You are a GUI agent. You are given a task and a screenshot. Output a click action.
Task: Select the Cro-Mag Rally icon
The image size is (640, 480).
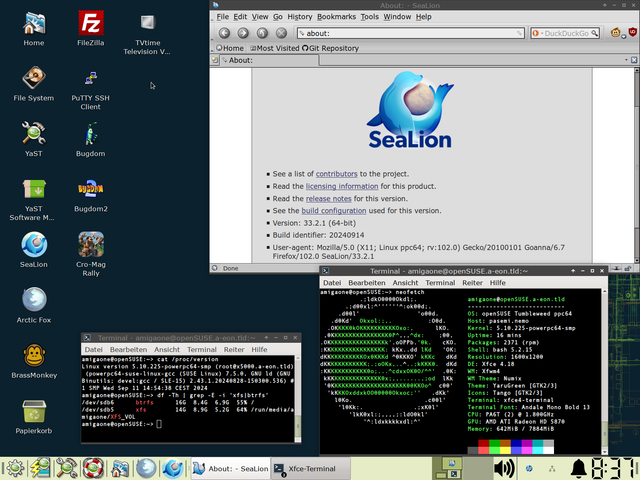pos(91,254)
